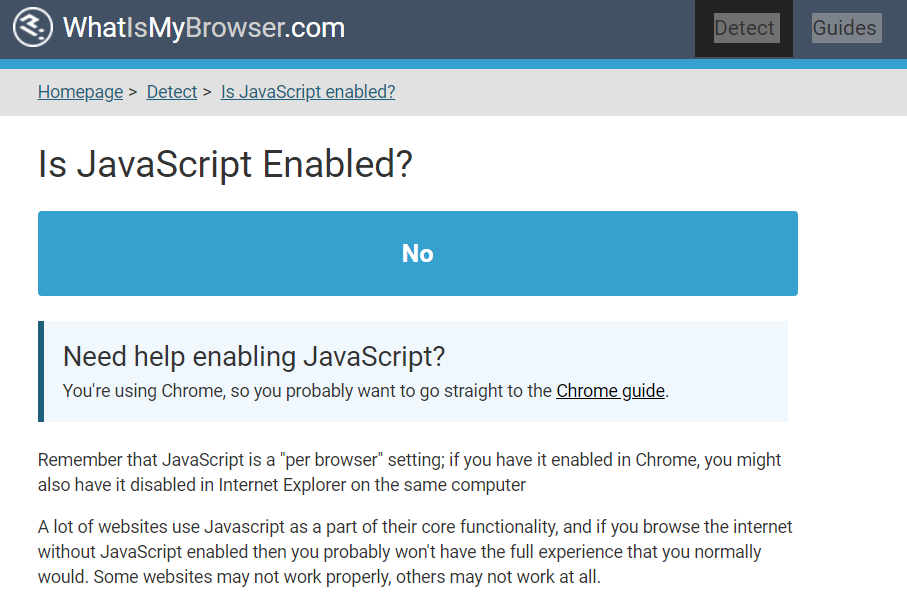Click the WhatIsMyBrowser.com site name text

coord(204,28)
